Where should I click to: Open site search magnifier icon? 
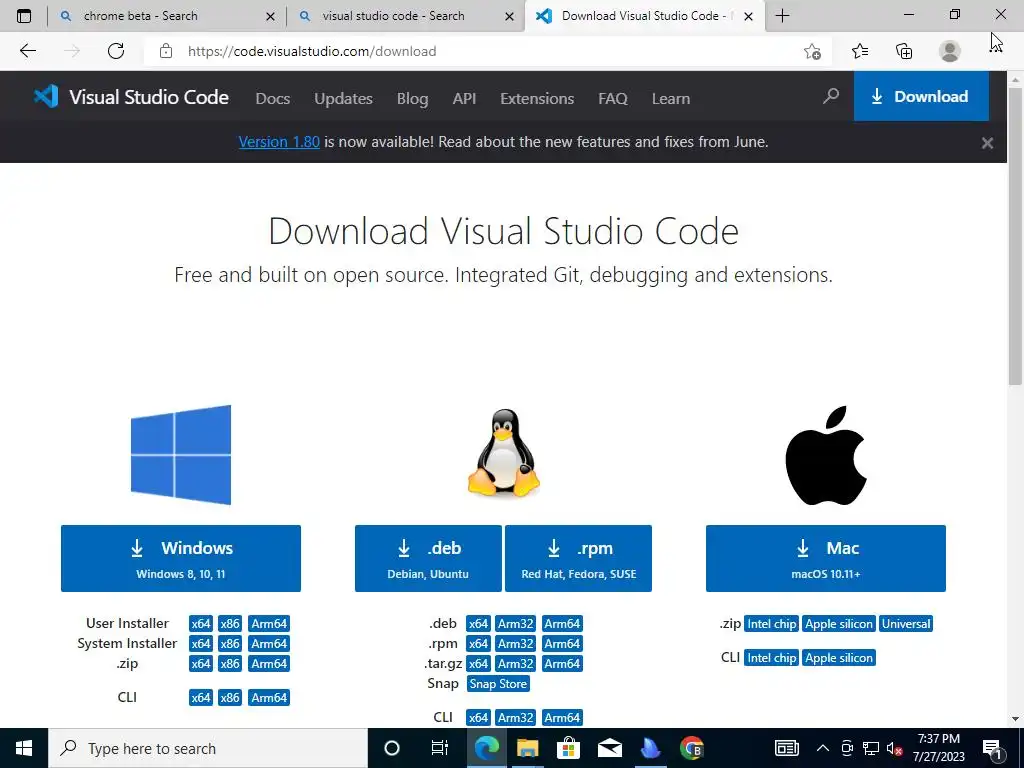click(831, 97)
